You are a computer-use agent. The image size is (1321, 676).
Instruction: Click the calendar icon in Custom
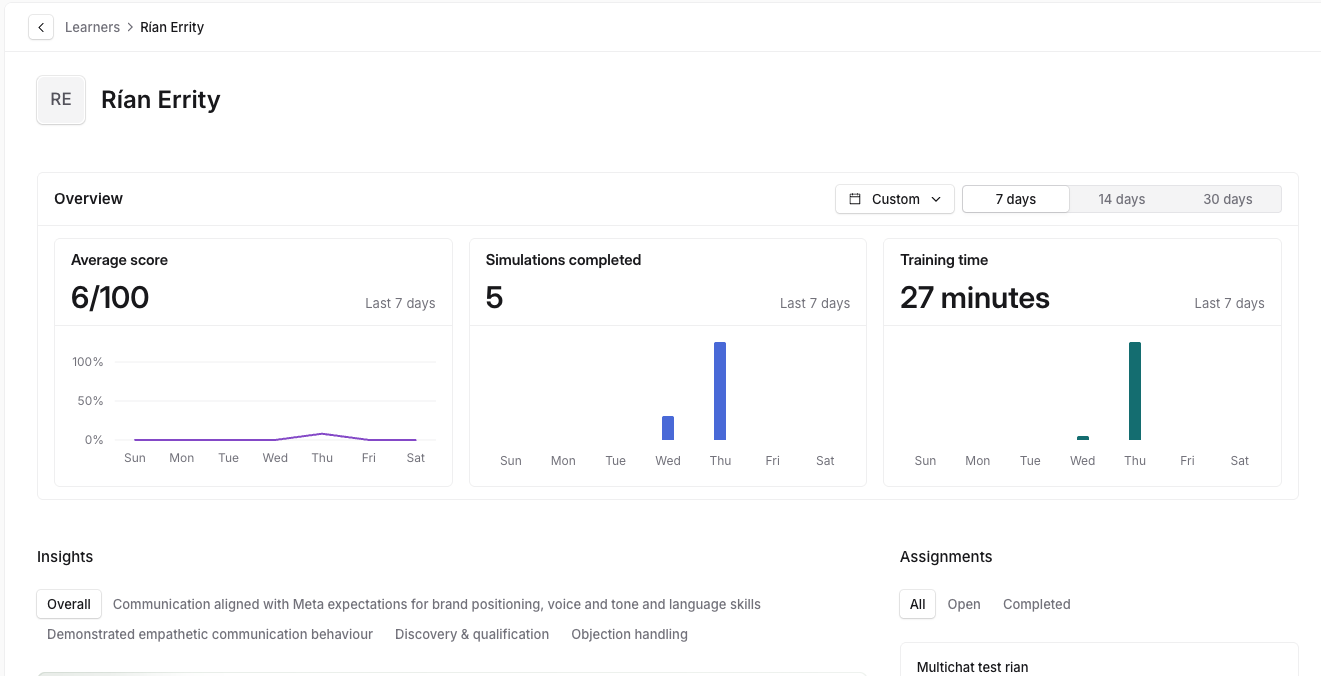(855, 199)
